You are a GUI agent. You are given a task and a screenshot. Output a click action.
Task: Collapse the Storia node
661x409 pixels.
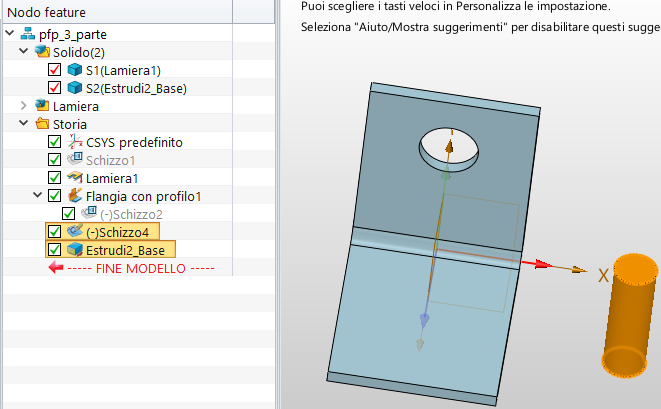pos(24,124)
